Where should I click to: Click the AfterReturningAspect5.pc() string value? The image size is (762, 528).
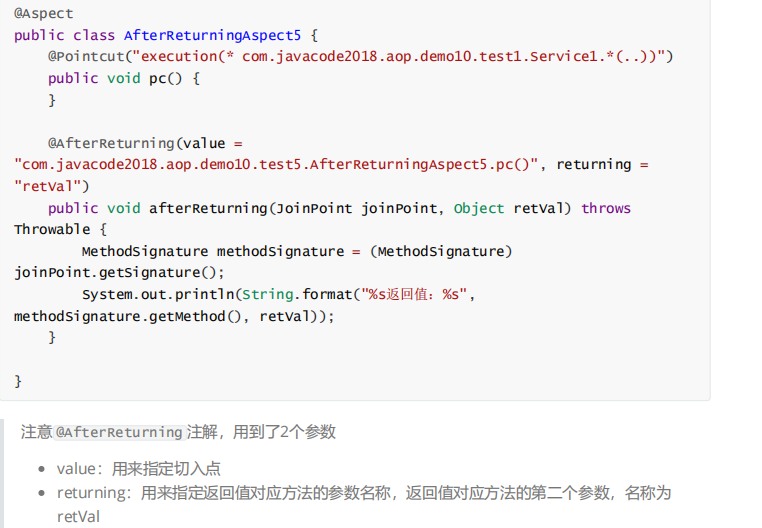tap(277, 164)
